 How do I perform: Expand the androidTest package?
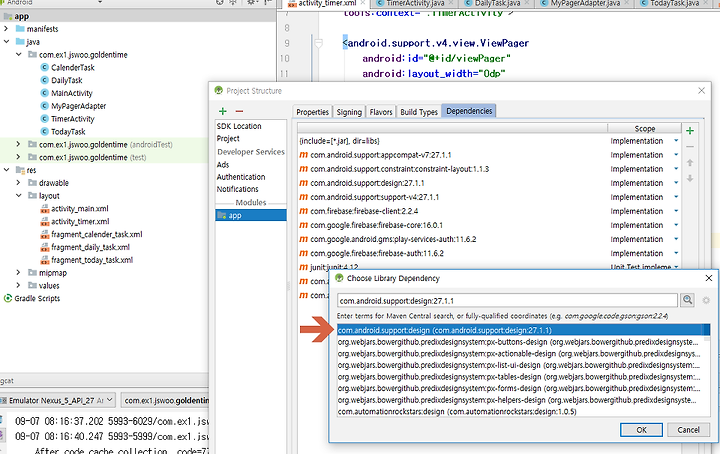click(x=18, y=145)
